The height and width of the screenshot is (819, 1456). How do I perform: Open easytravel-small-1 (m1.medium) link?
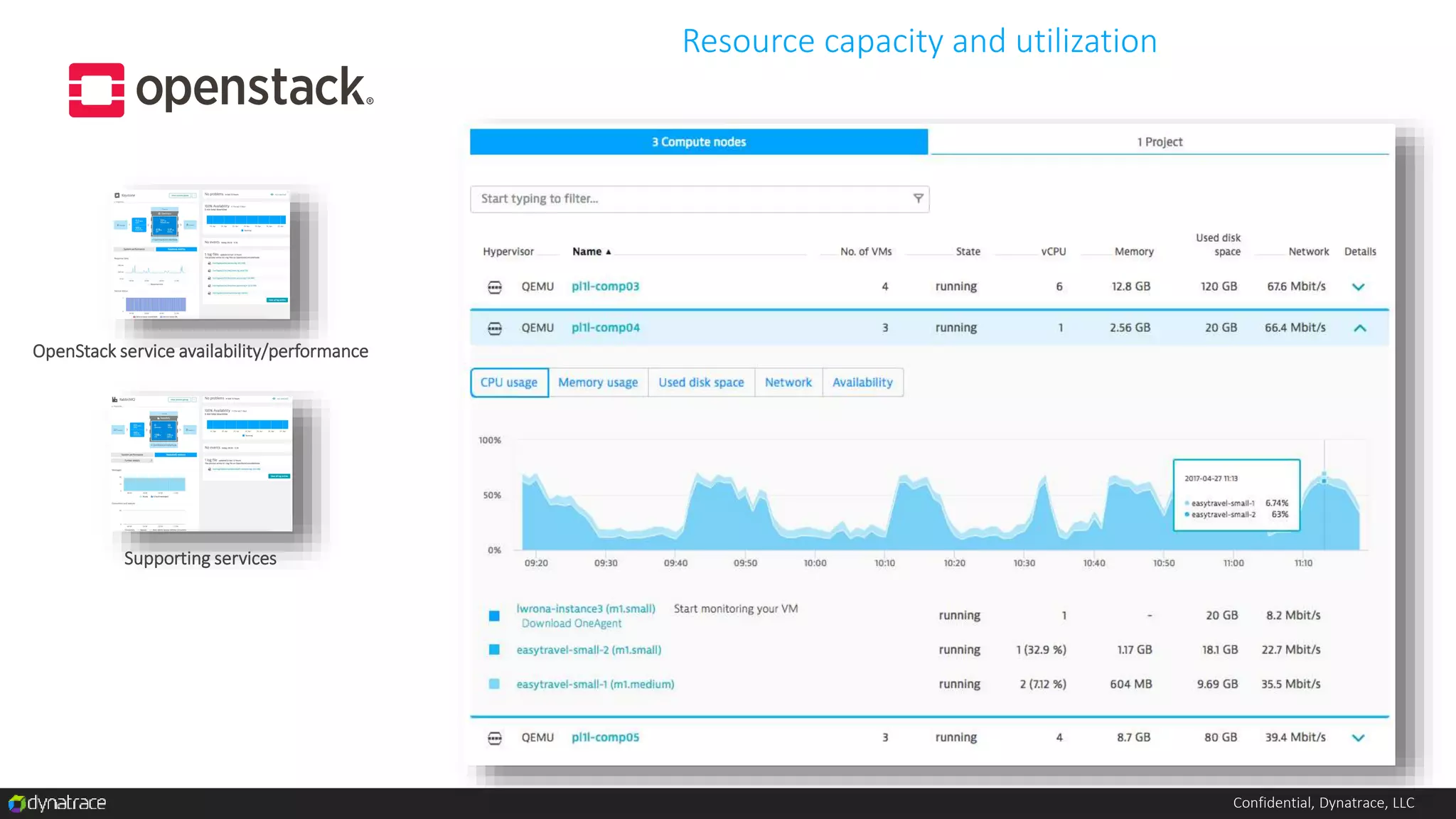[x=595, y=684]
